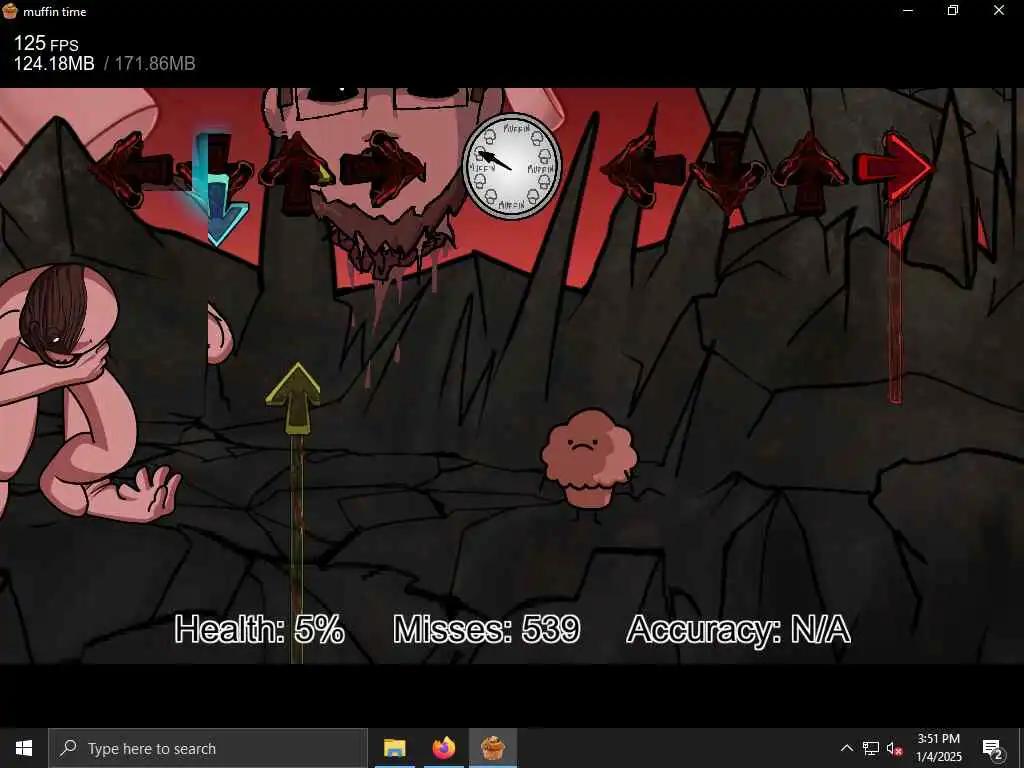Click the muffin icon in title bar

[x=10, y=10]
